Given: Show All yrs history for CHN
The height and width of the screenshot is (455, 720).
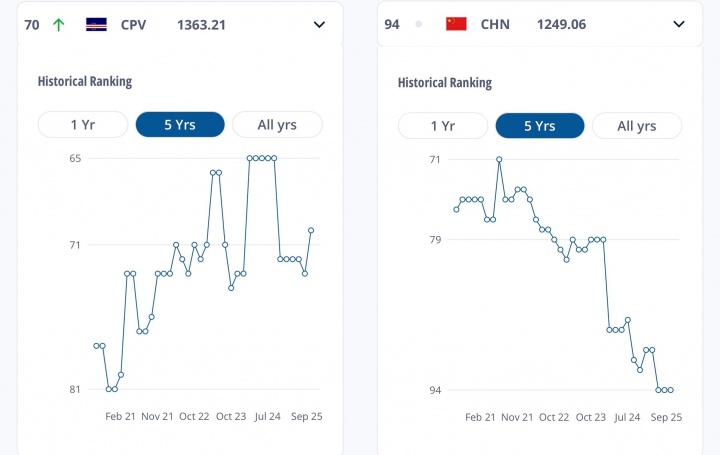Looking at the screenshot, I should click(x=637, y=126).
